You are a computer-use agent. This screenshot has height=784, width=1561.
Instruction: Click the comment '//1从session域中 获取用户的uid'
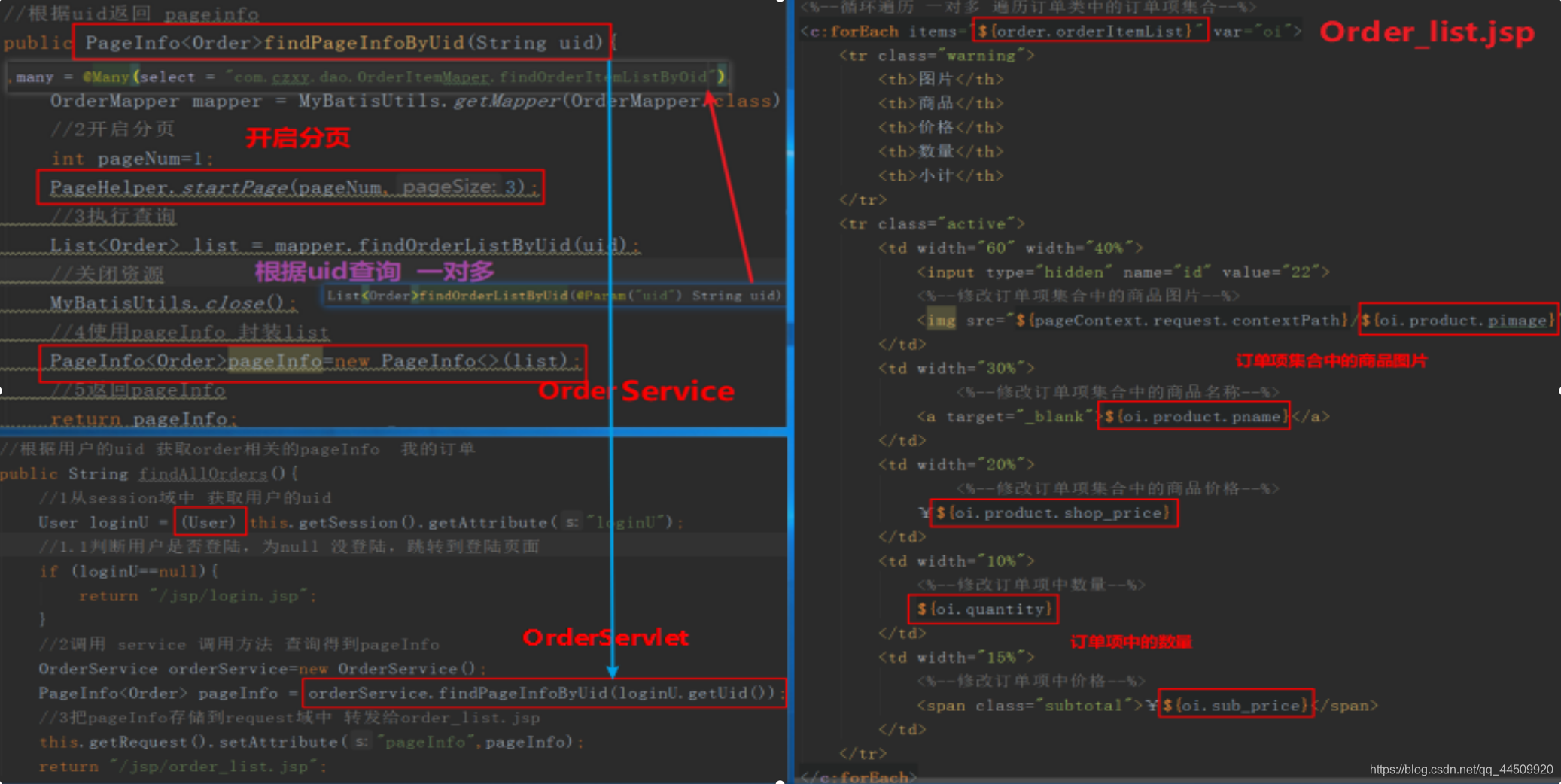pyautogui.click(x=185, y=498)
